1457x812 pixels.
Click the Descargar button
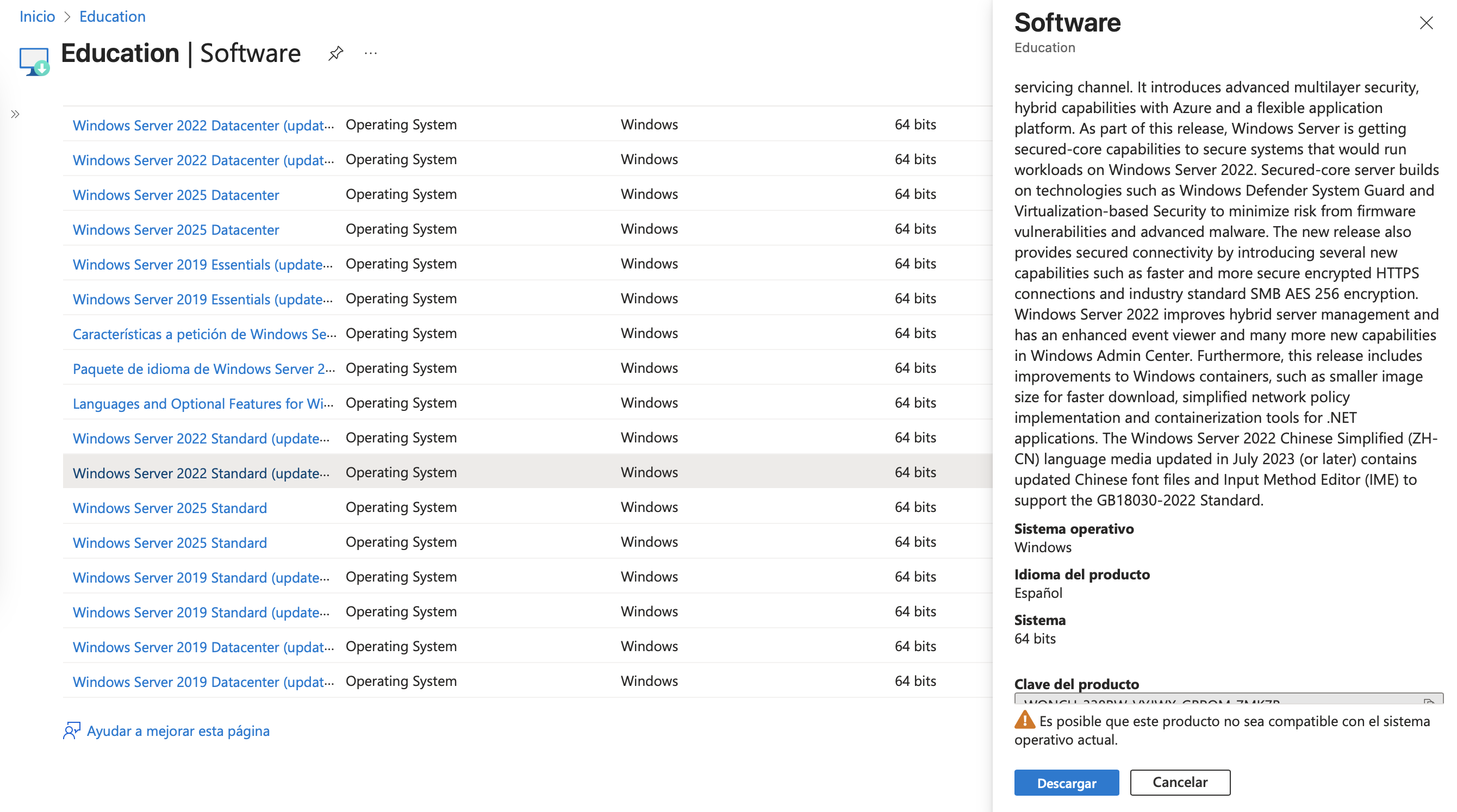1066,783
